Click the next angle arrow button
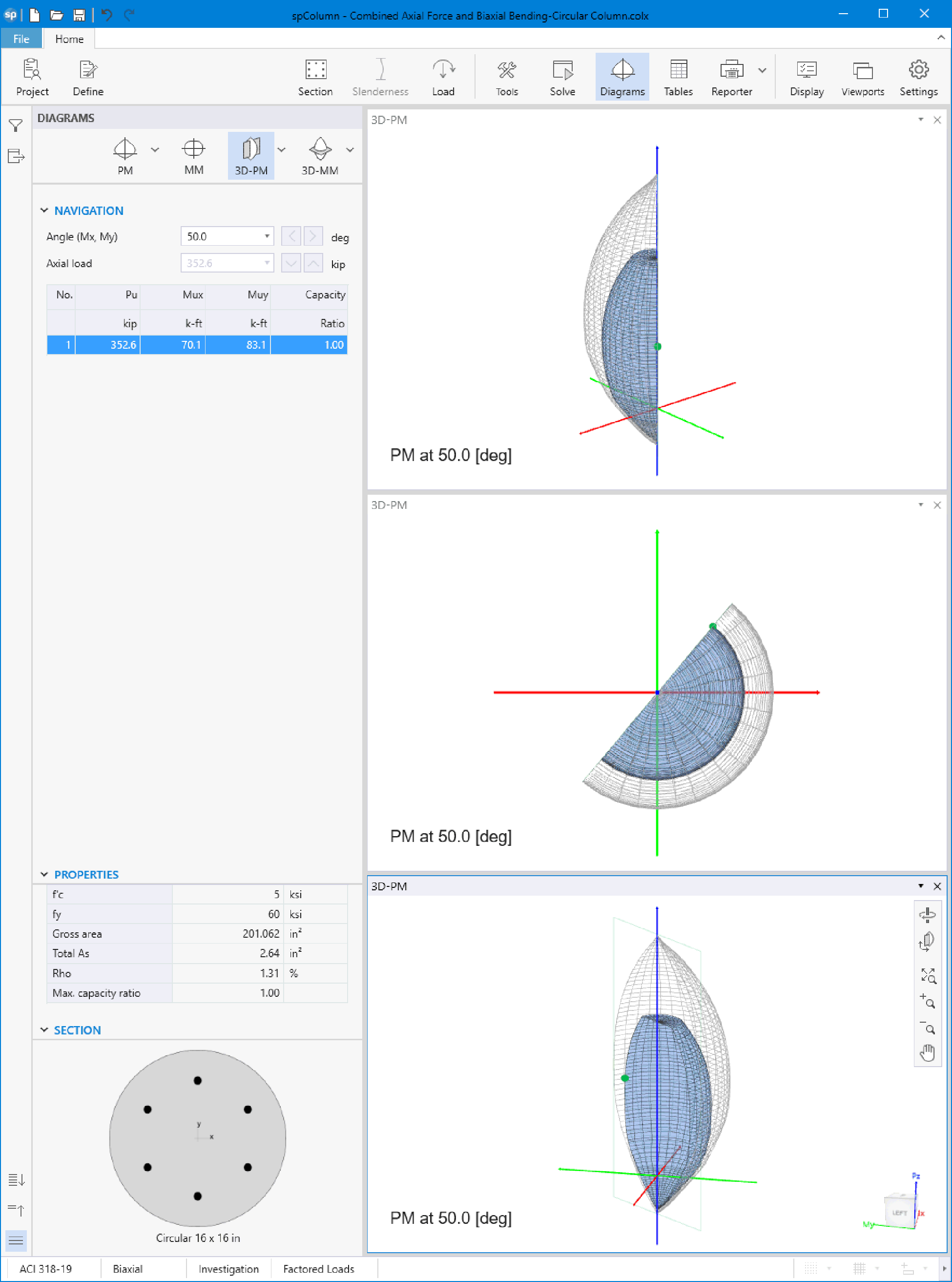 pos(313,236)
